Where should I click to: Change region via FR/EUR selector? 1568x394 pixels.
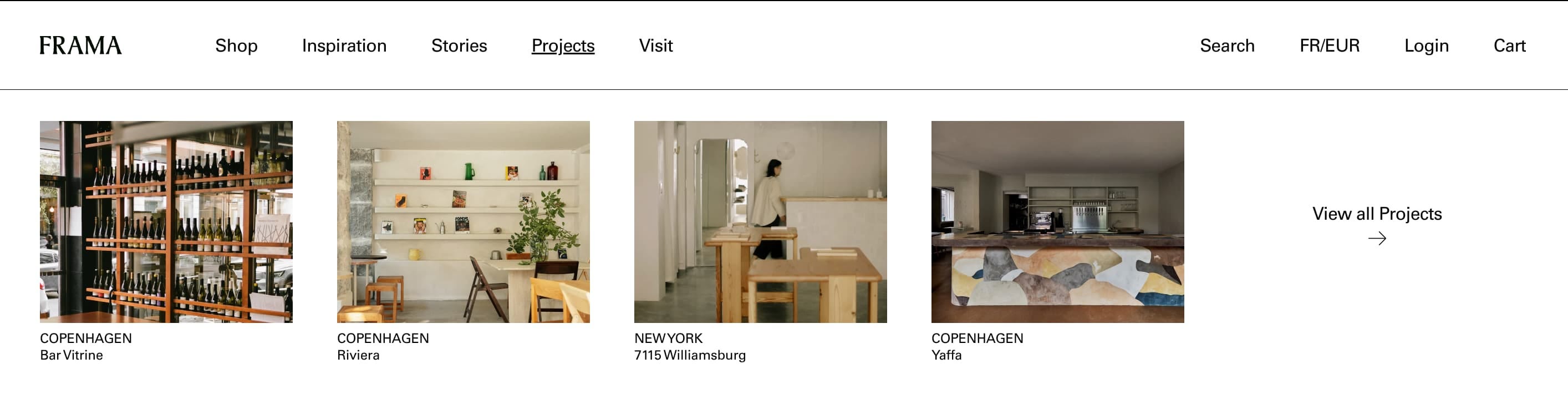point(1330,46)
